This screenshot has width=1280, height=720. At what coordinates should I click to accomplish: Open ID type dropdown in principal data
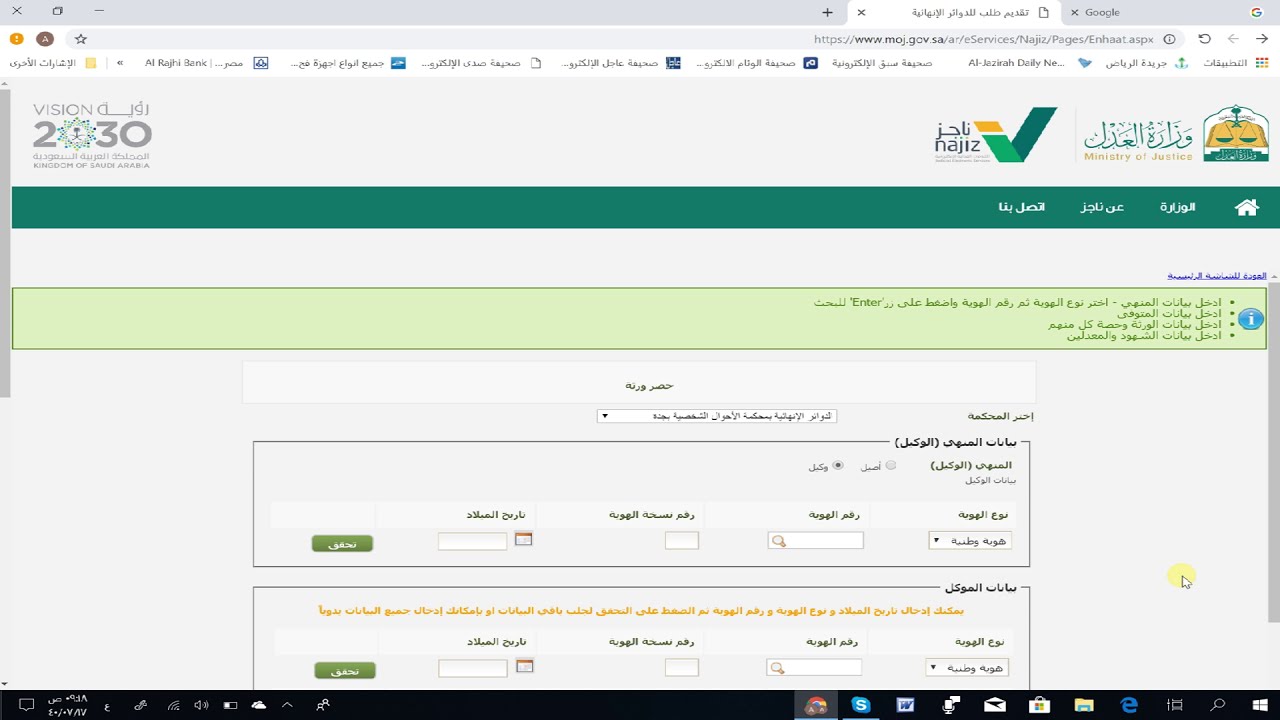pyautogui.click(x=967, y=668)
